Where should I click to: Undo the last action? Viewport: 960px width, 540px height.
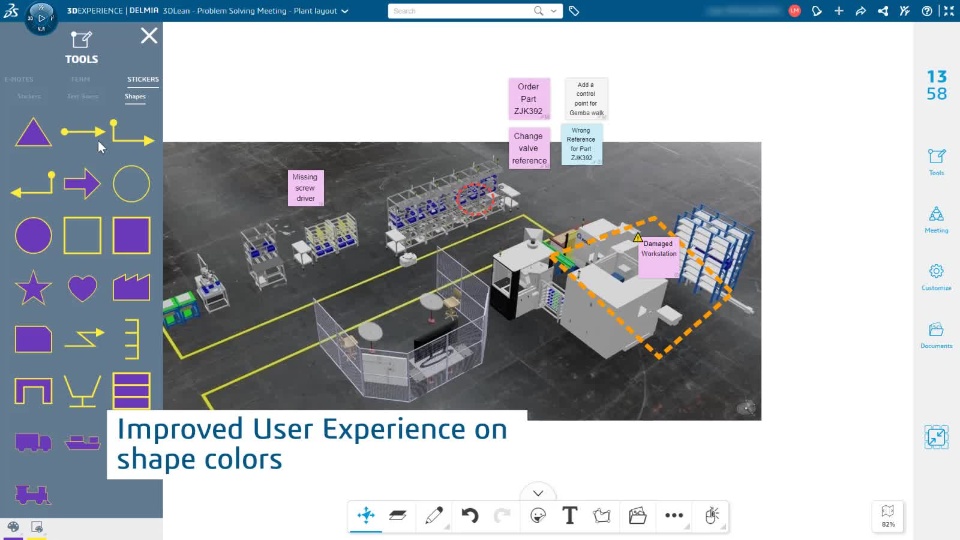pos(469,516)
